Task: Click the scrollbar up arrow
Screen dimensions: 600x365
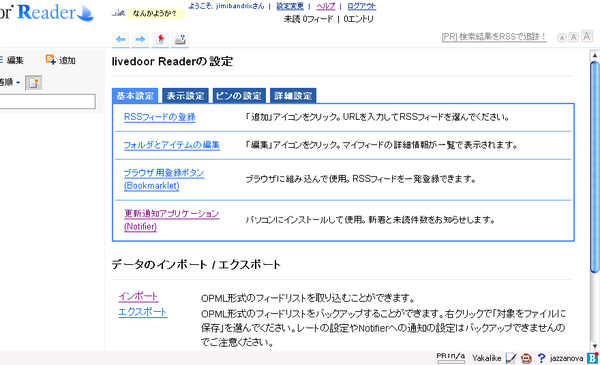Action: tap(595, 55)
